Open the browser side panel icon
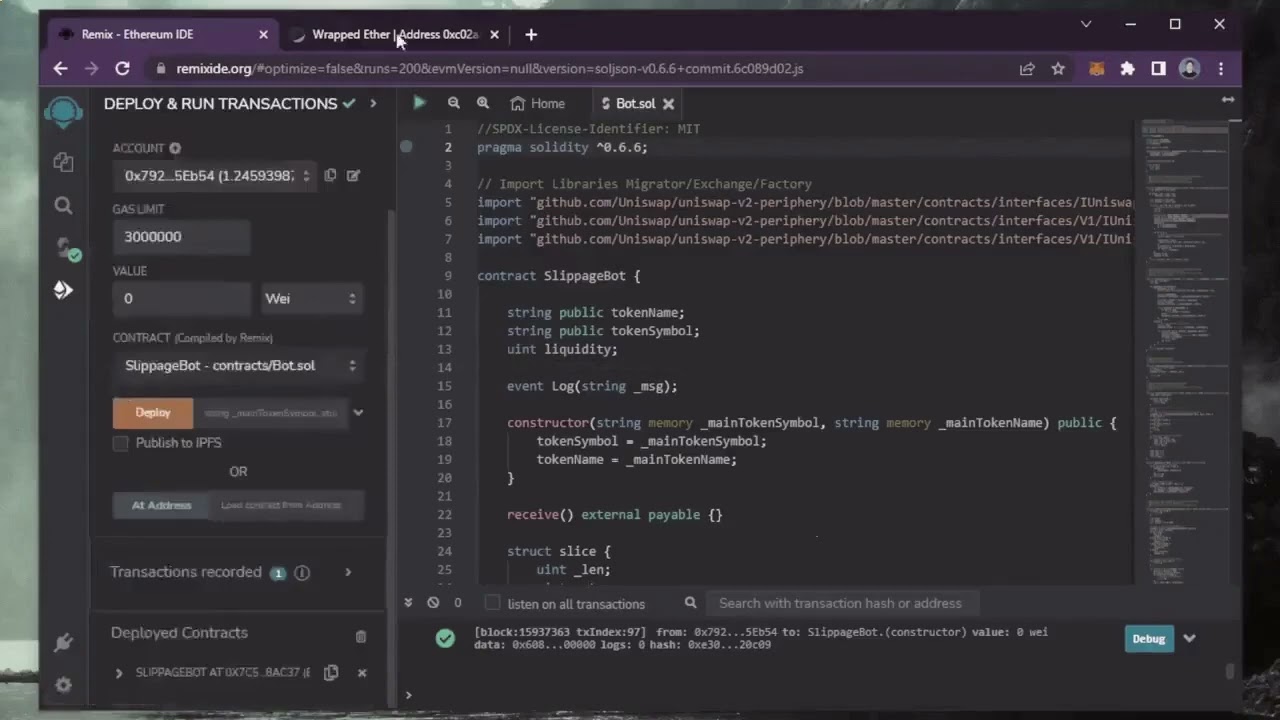The image size is (1280, 720). coord(1158,69)
